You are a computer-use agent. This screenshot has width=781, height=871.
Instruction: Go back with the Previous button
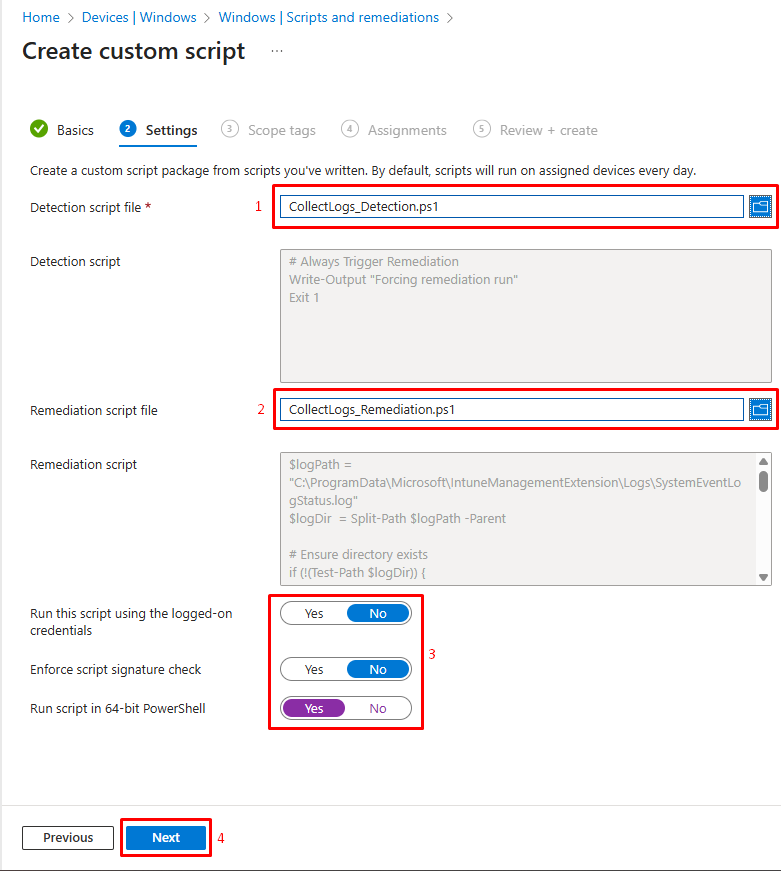pos(68,837)
